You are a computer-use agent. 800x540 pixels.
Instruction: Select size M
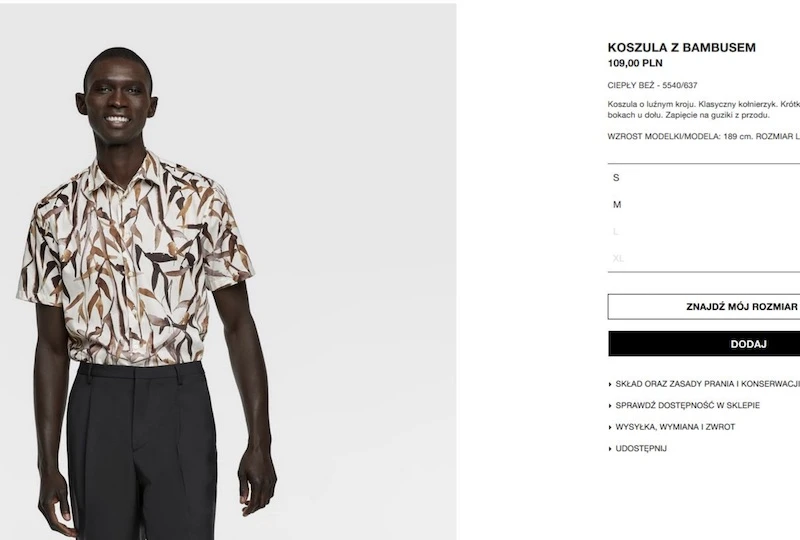704,205
